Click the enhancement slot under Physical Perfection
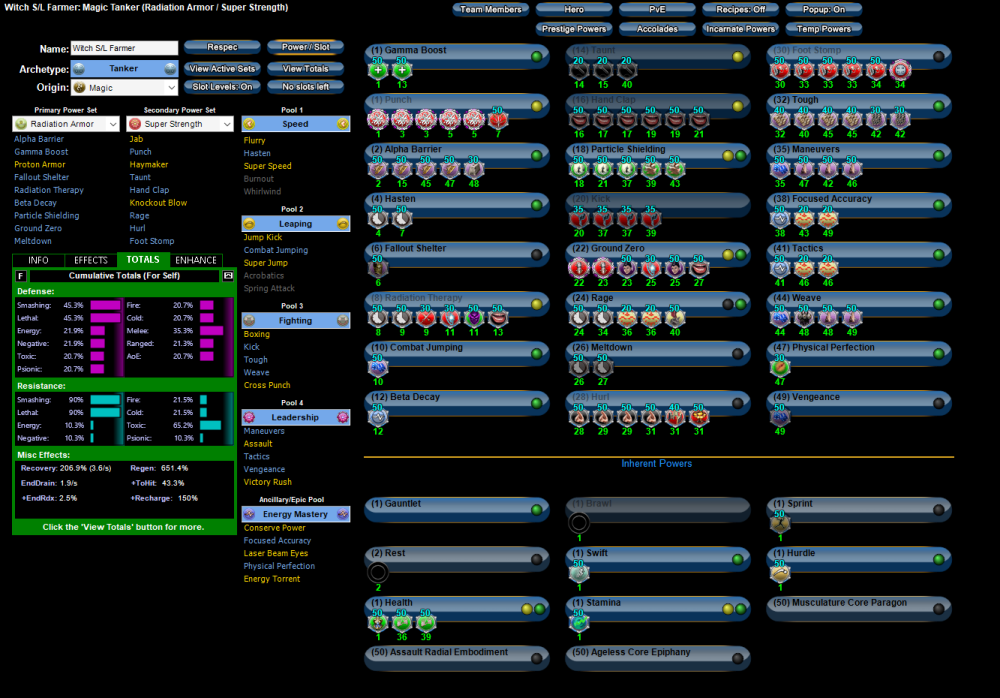The image size is (1000, 698). 779,367
